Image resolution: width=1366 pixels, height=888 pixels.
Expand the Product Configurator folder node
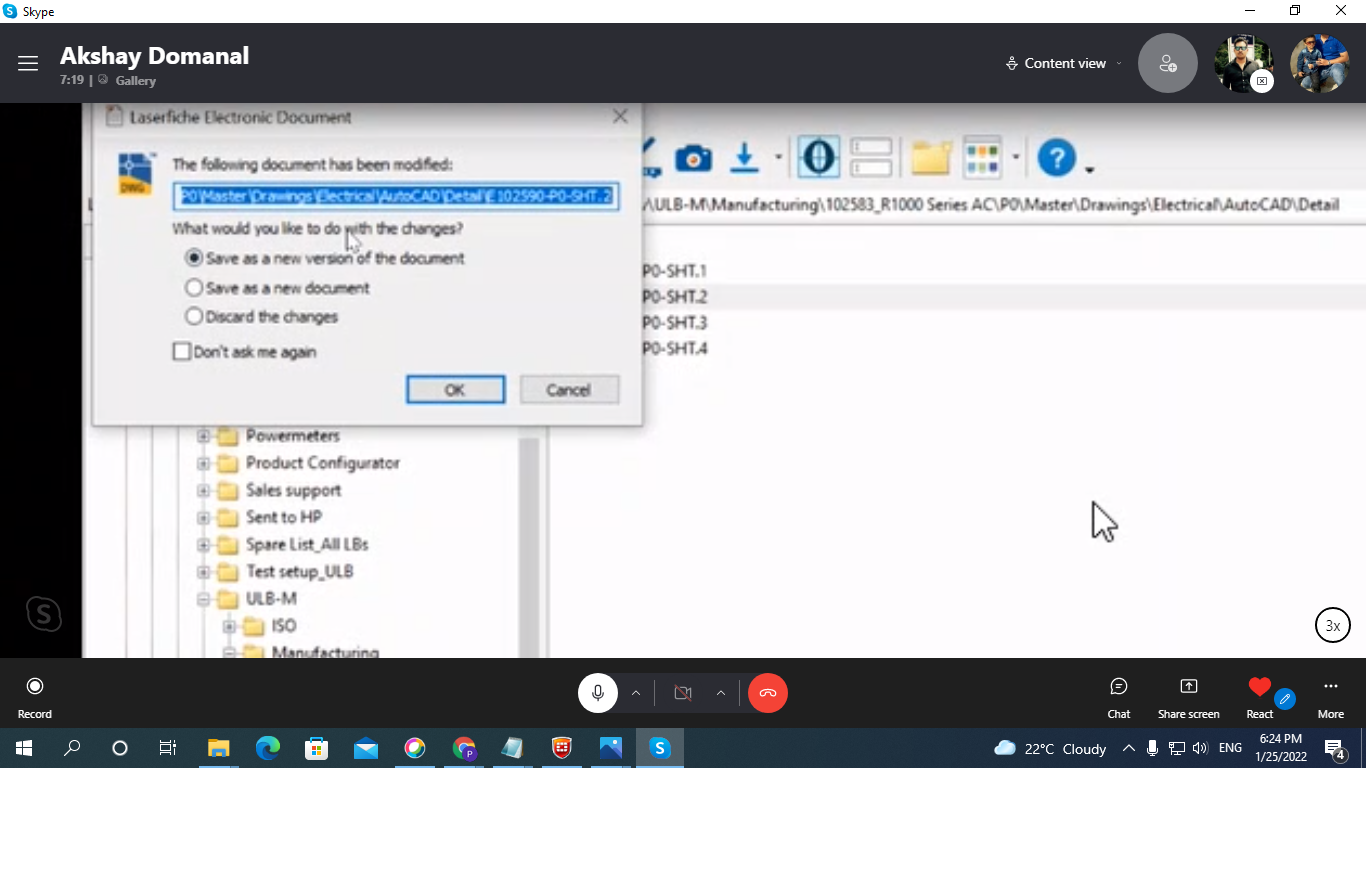pyautogui.click(x=204, y=463)
